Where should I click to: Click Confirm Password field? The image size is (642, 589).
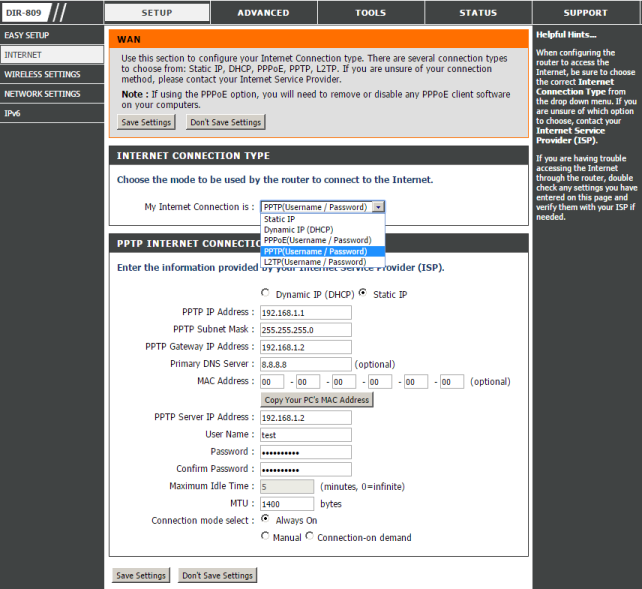tap(306, 469)
